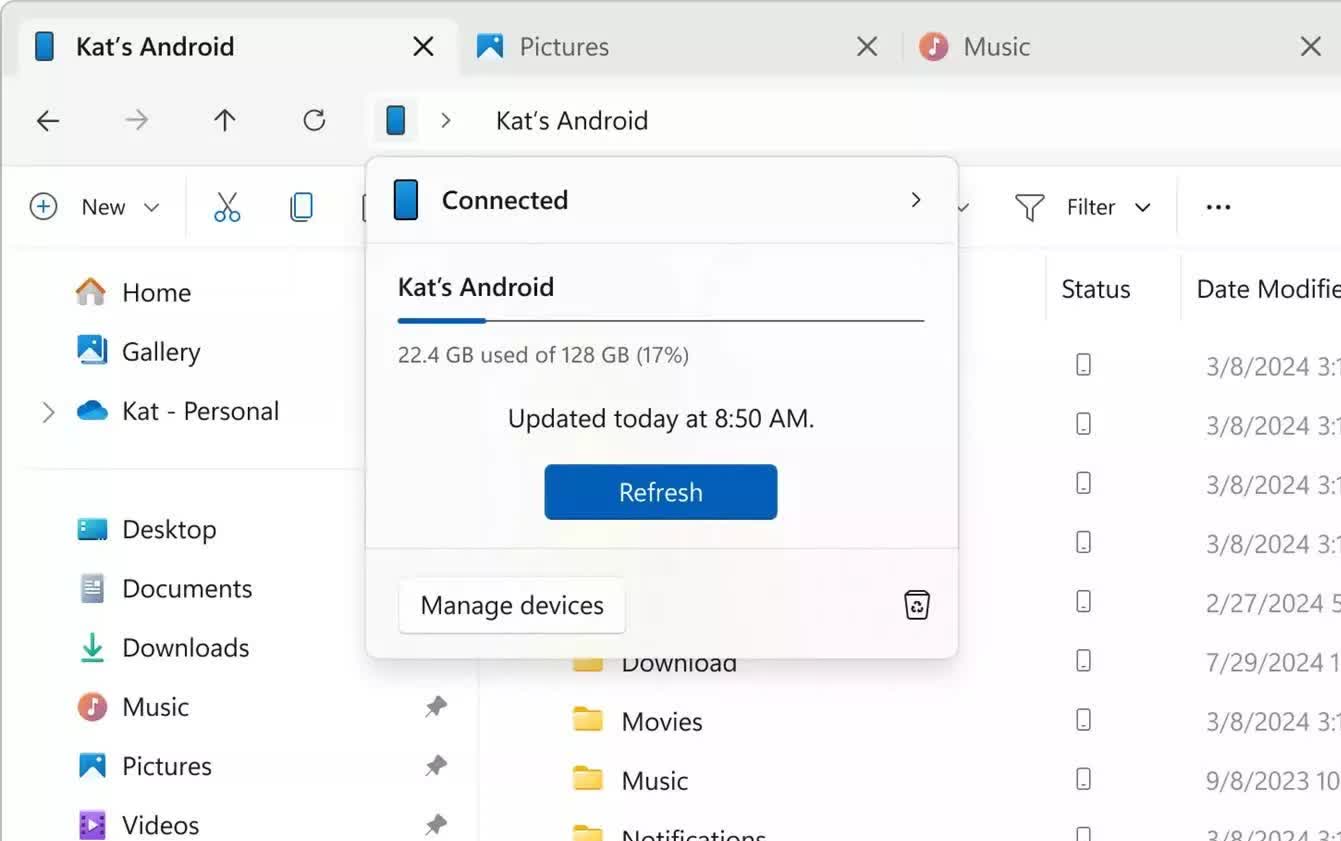Click the recycle bin icon in popup

click(916, 605)
